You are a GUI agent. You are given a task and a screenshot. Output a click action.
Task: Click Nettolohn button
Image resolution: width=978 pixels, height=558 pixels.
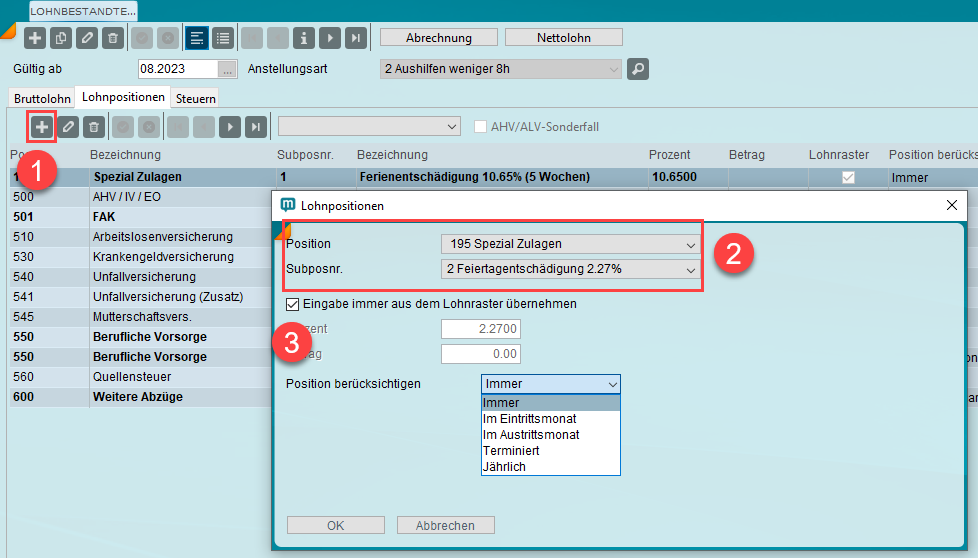click(564, 37)
